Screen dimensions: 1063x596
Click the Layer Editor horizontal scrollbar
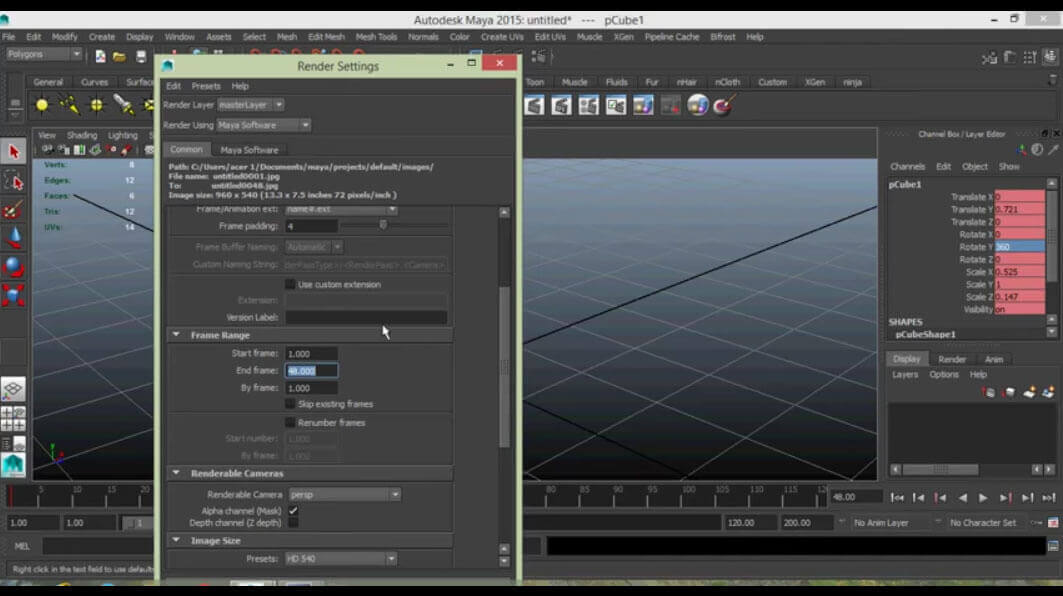[940, 469]
